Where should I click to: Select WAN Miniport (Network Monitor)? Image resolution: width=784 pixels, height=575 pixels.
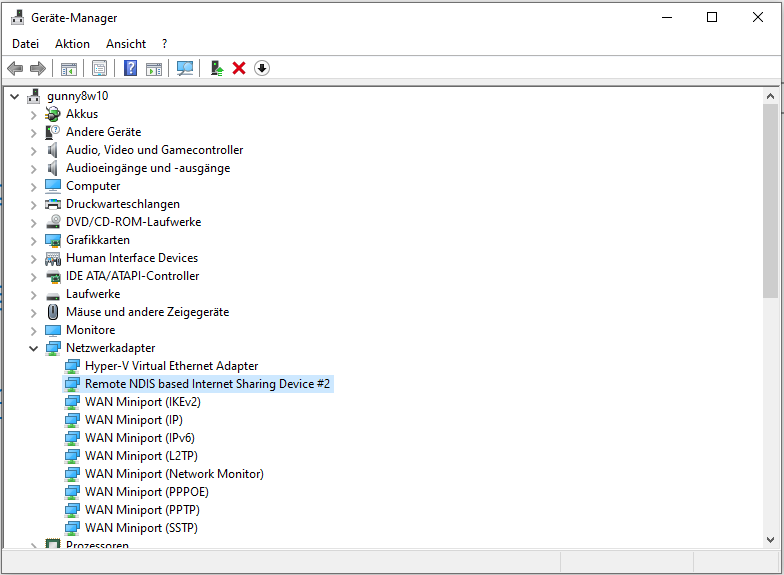tap(174, 474)
